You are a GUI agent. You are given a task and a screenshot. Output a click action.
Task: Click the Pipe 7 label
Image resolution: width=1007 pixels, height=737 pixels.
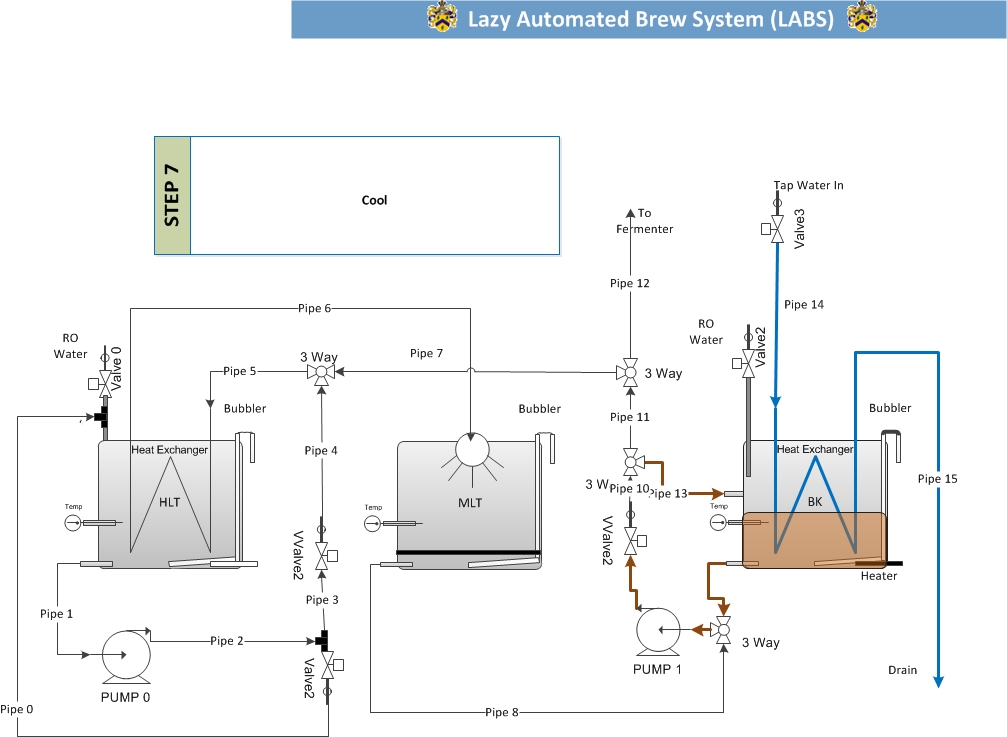click(426, 353)
